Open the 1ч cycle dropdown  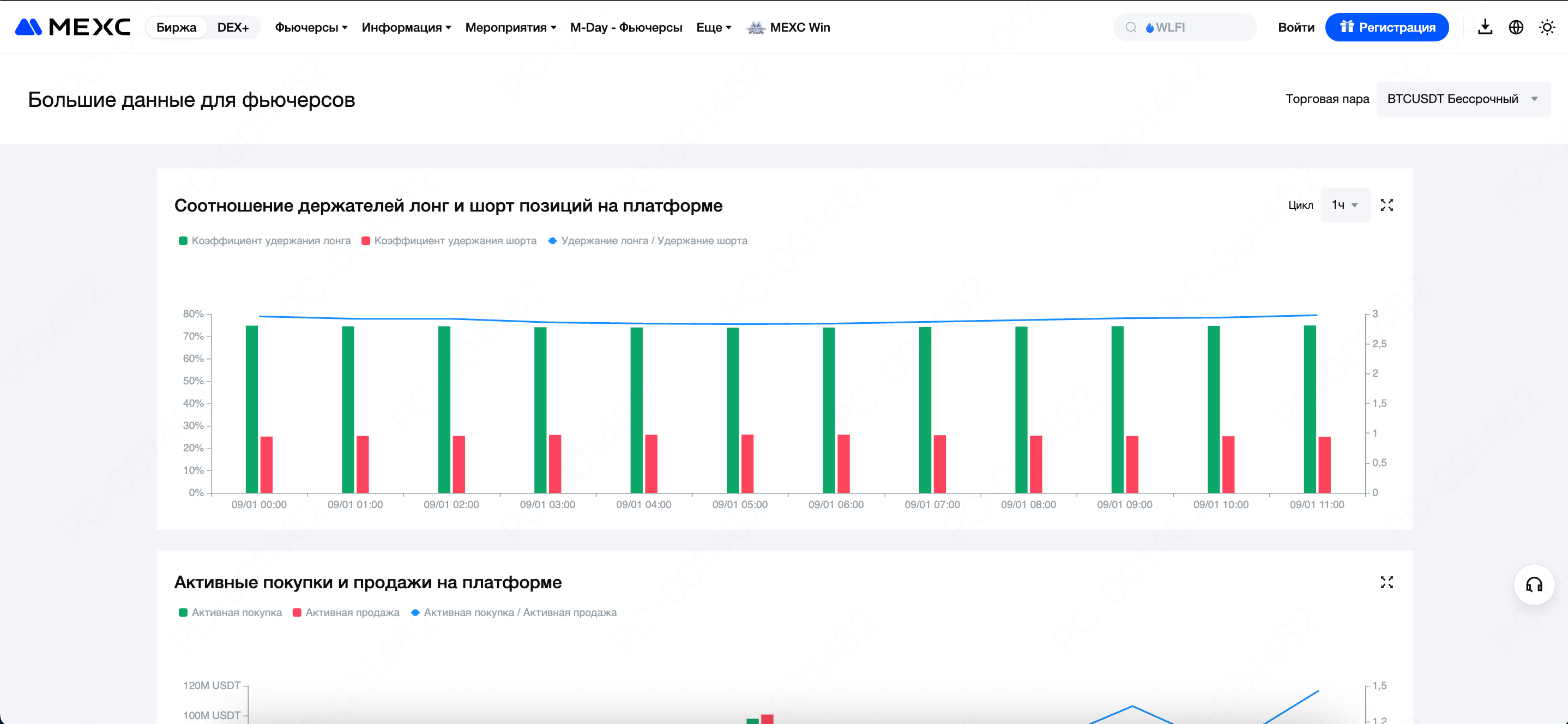tap(1344, 205)
